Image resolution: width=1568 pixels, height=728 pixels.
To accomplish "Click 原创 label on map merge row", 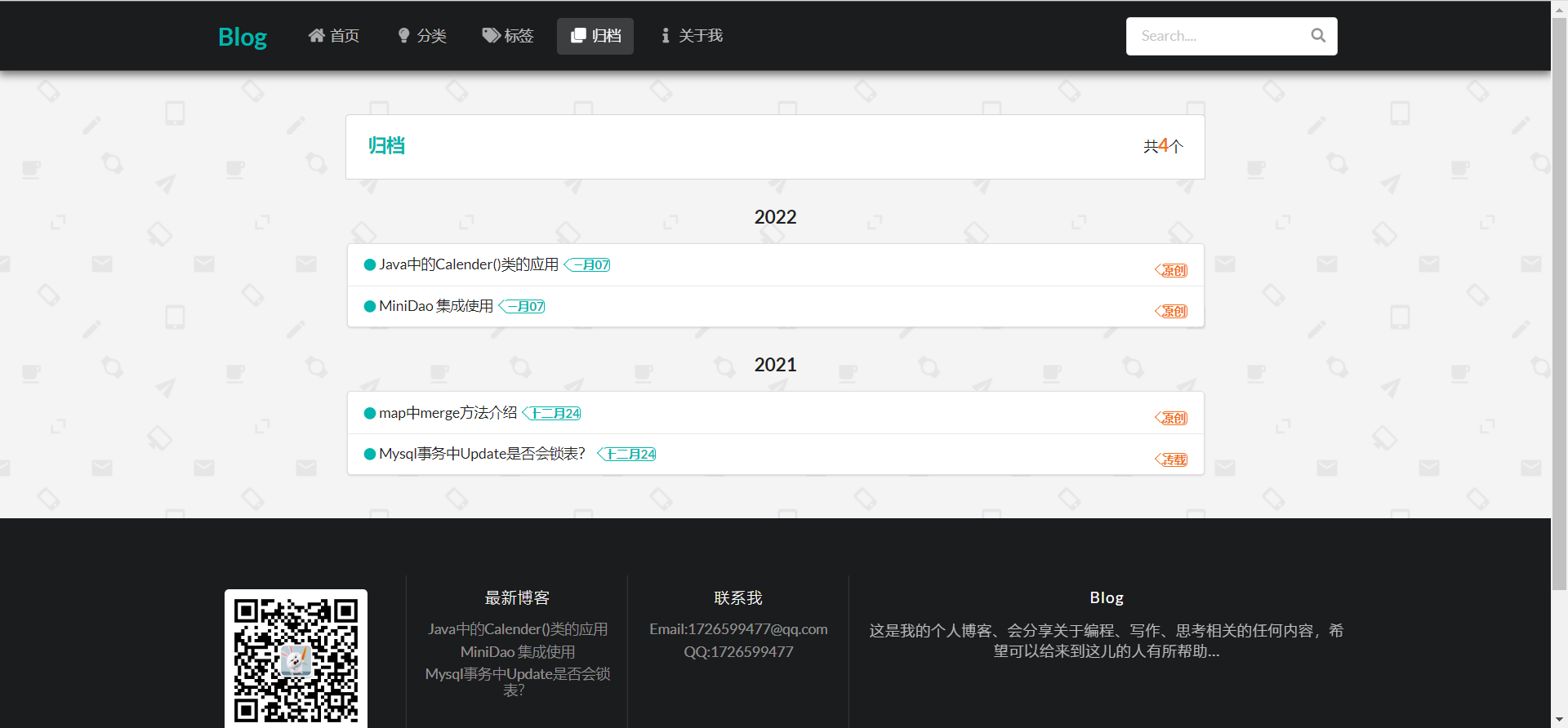I will 1171,418.
